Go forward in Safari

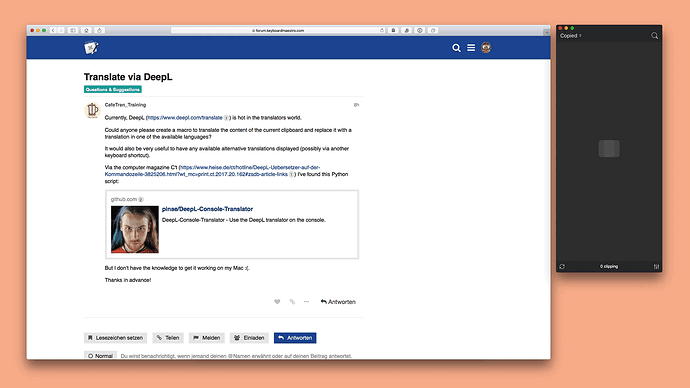61,30
